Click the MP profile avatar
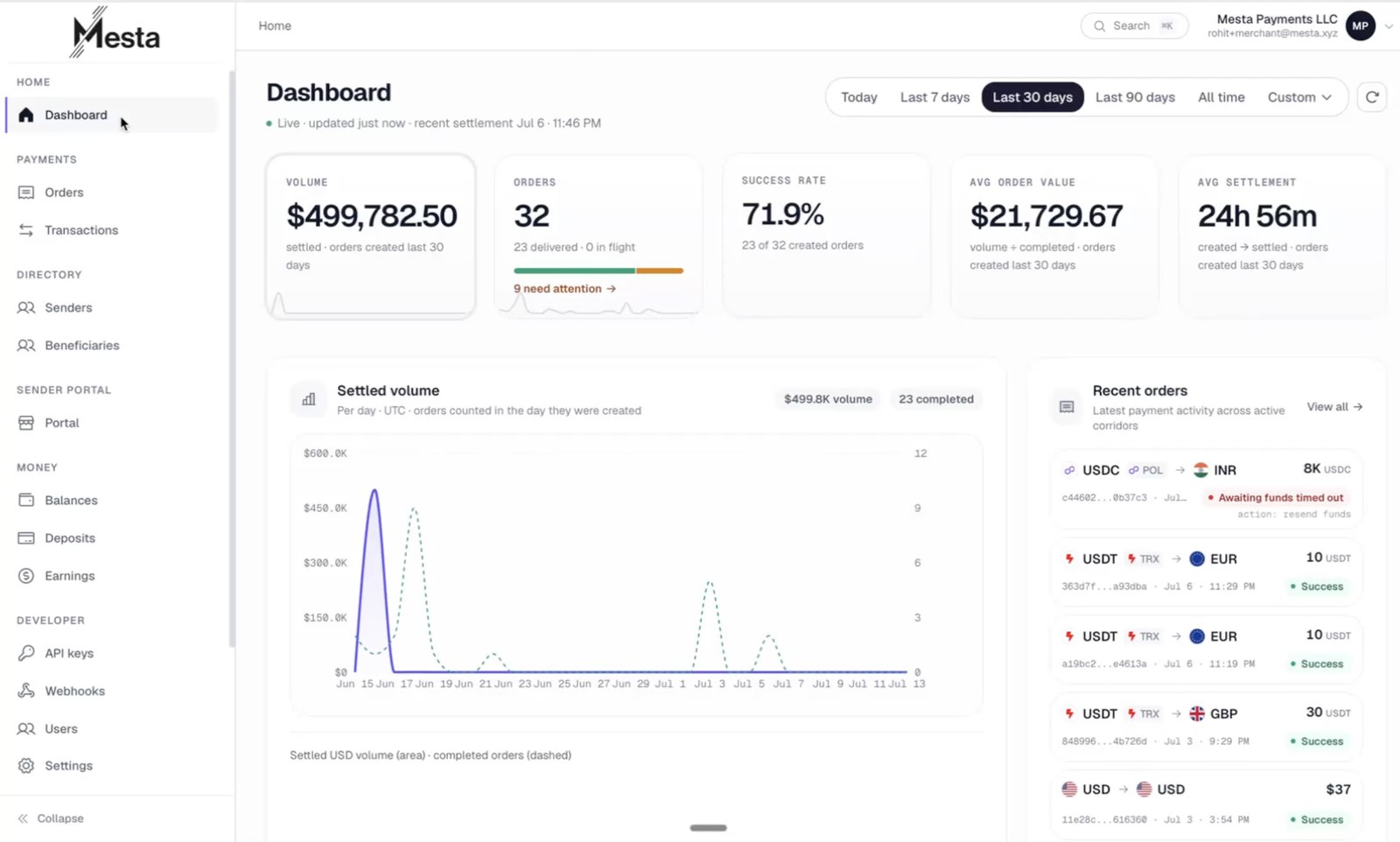 (x=1360, y=26)
